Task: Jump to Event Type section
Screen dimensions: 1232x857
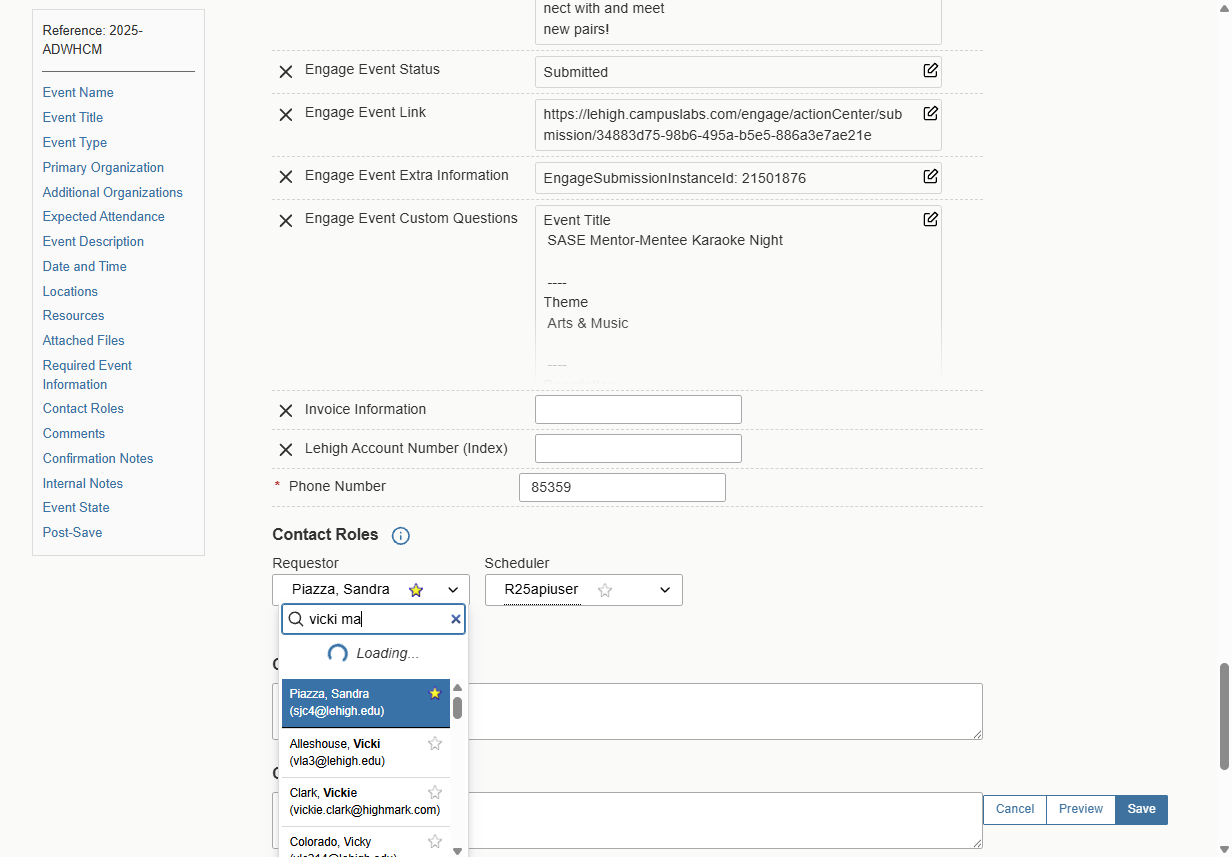Action: click(75, 142)
